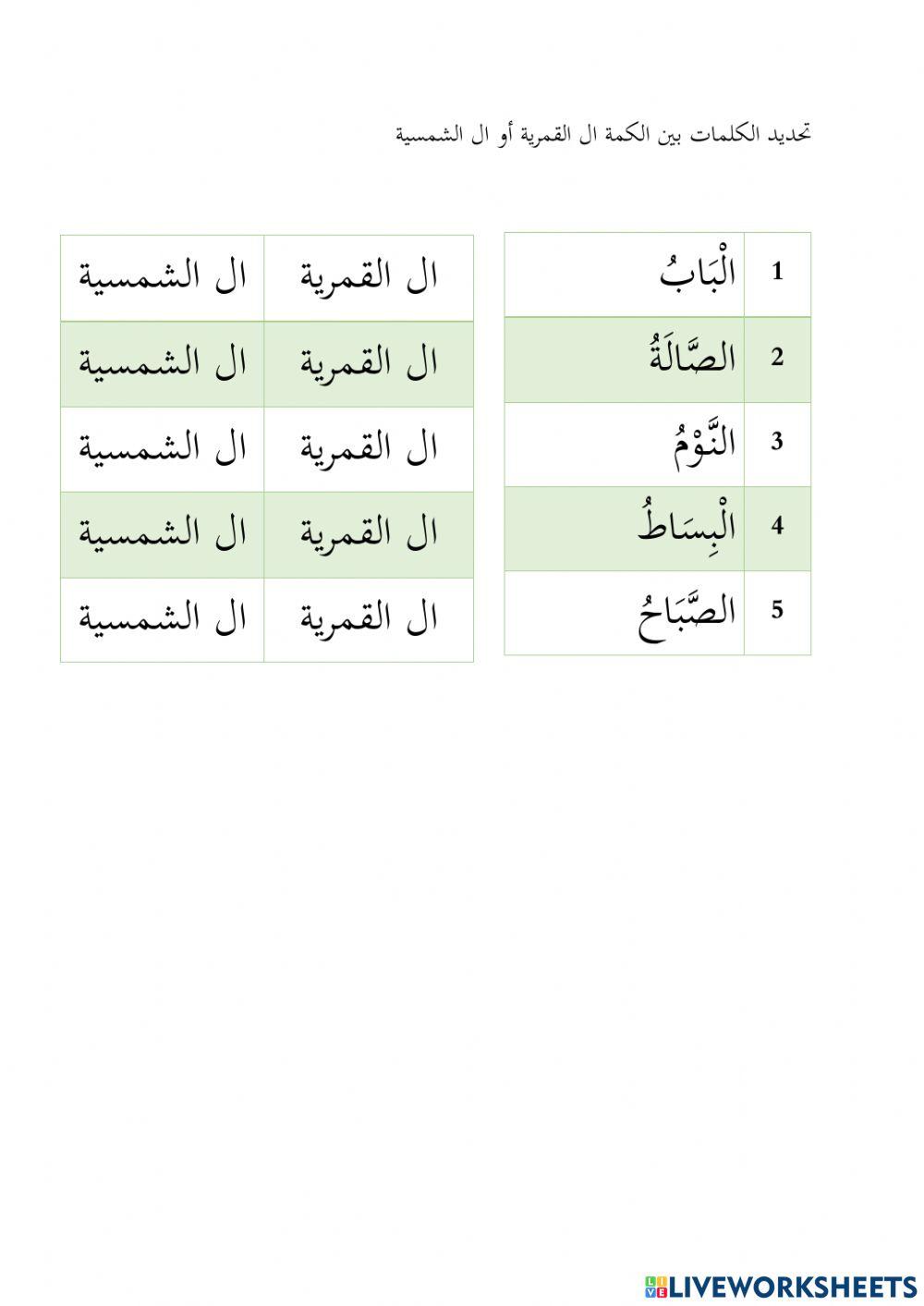This screenshot has width=924, height=1306.
Task: Click ال الشمسية for word 5 الصباح
Action: coord(163,619)
